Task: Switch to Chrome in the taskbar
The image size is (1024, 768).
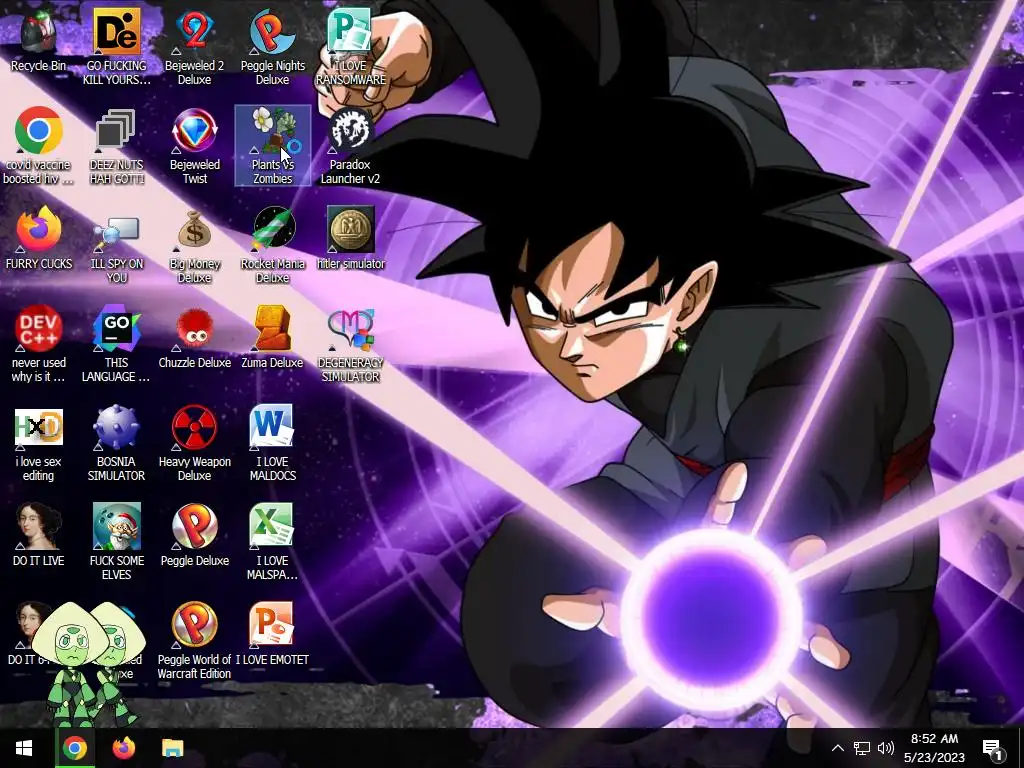Action: [x=75, y=748]
